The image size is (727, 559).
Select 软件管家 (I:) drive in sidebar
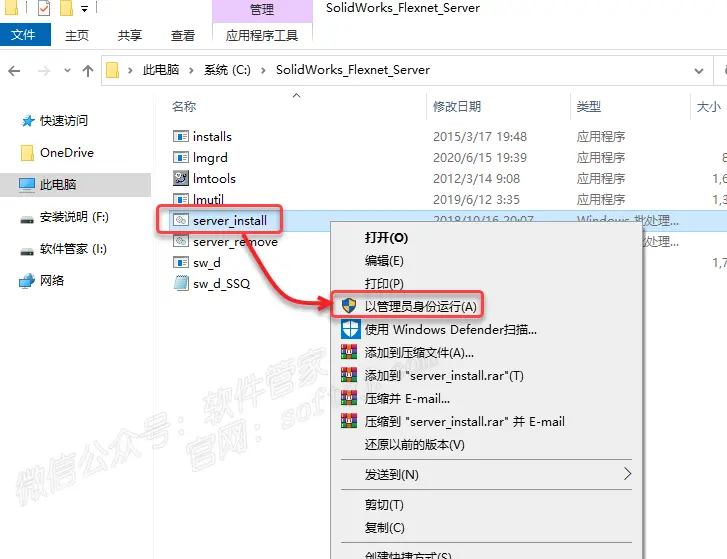(73, 249)
